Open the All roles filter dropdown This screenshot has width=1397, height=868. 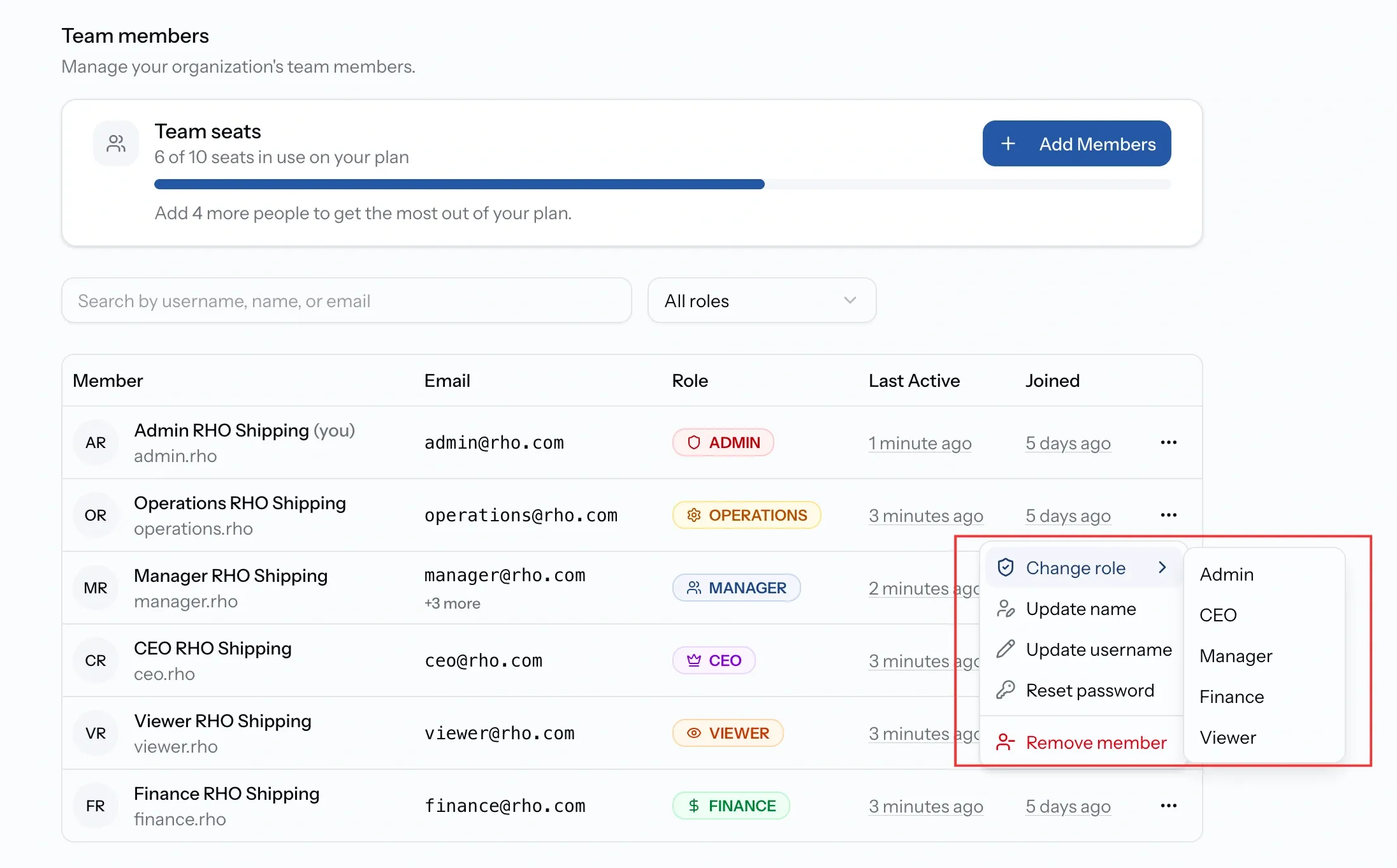[762, 300]
